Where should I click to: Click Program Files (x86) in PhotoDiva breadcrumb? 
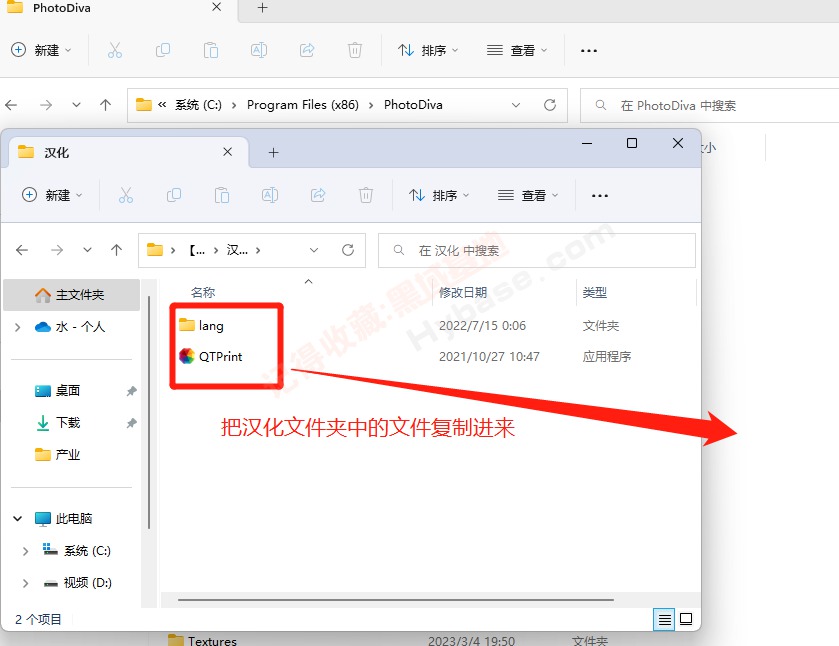[x=303, y=105]
